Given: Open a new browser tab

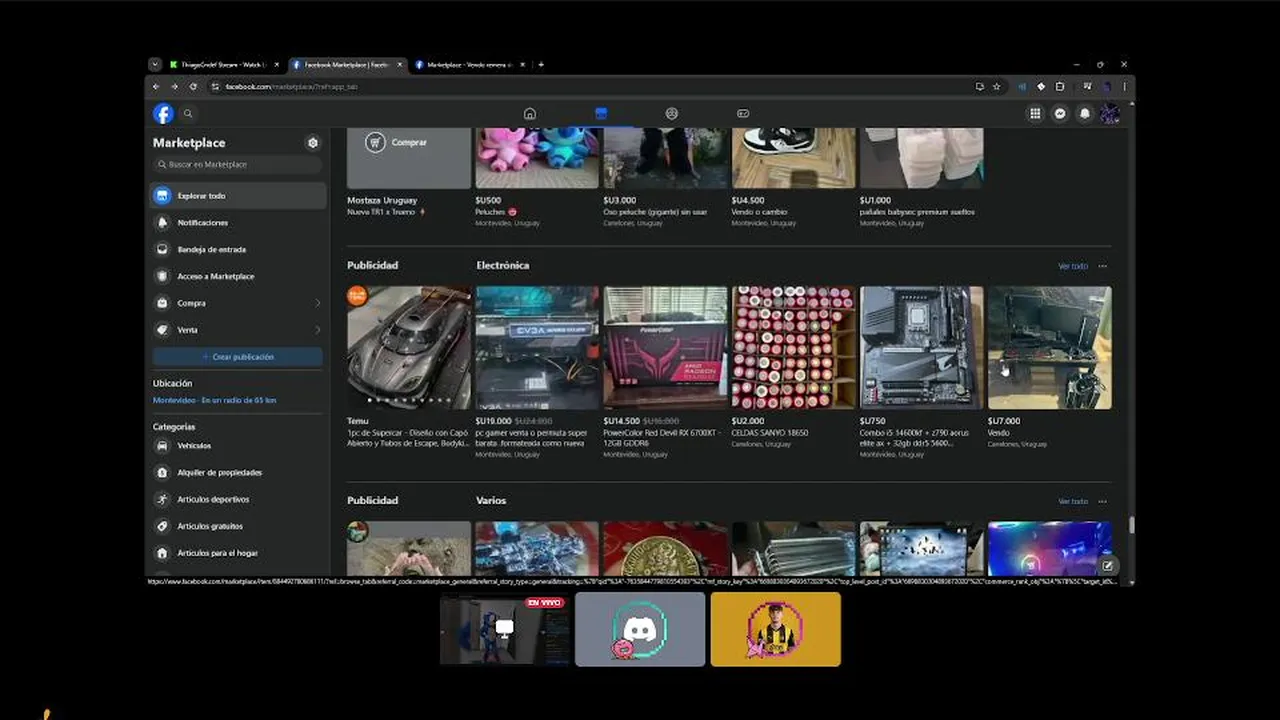Looking at the screenshot, I should [x=541, y=65].
